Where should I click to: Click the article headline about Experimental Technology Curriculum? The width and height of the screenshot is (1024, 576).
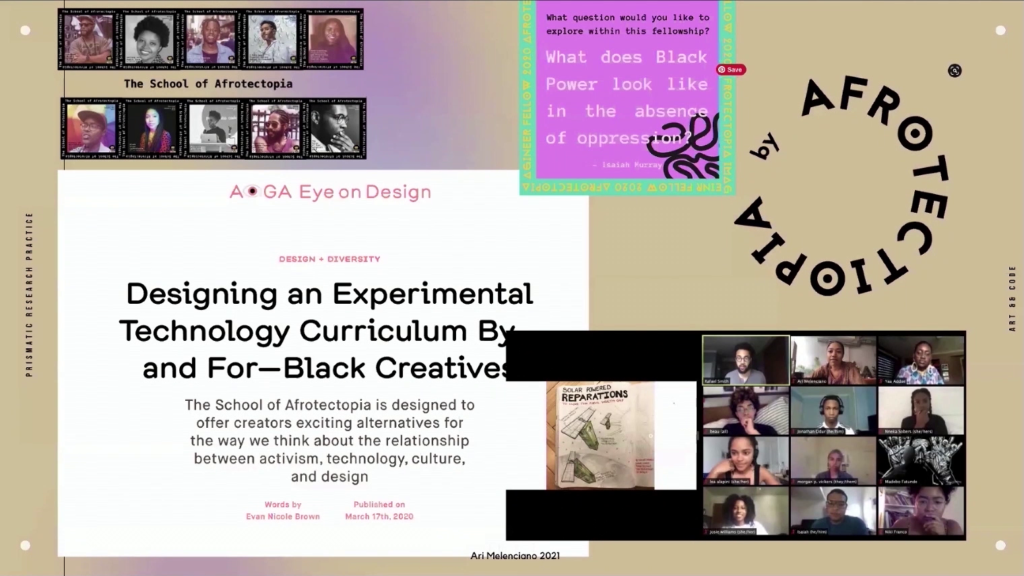tap(325, 330)
